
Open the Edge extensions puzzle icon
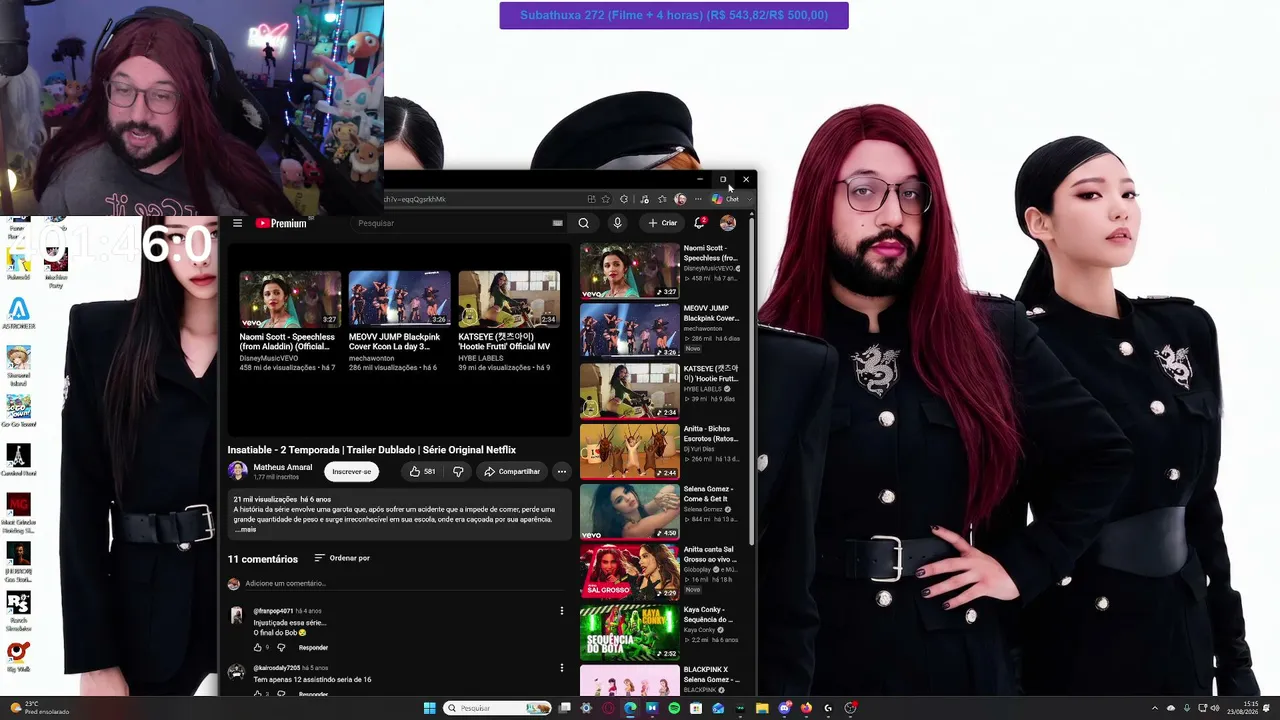624,199
